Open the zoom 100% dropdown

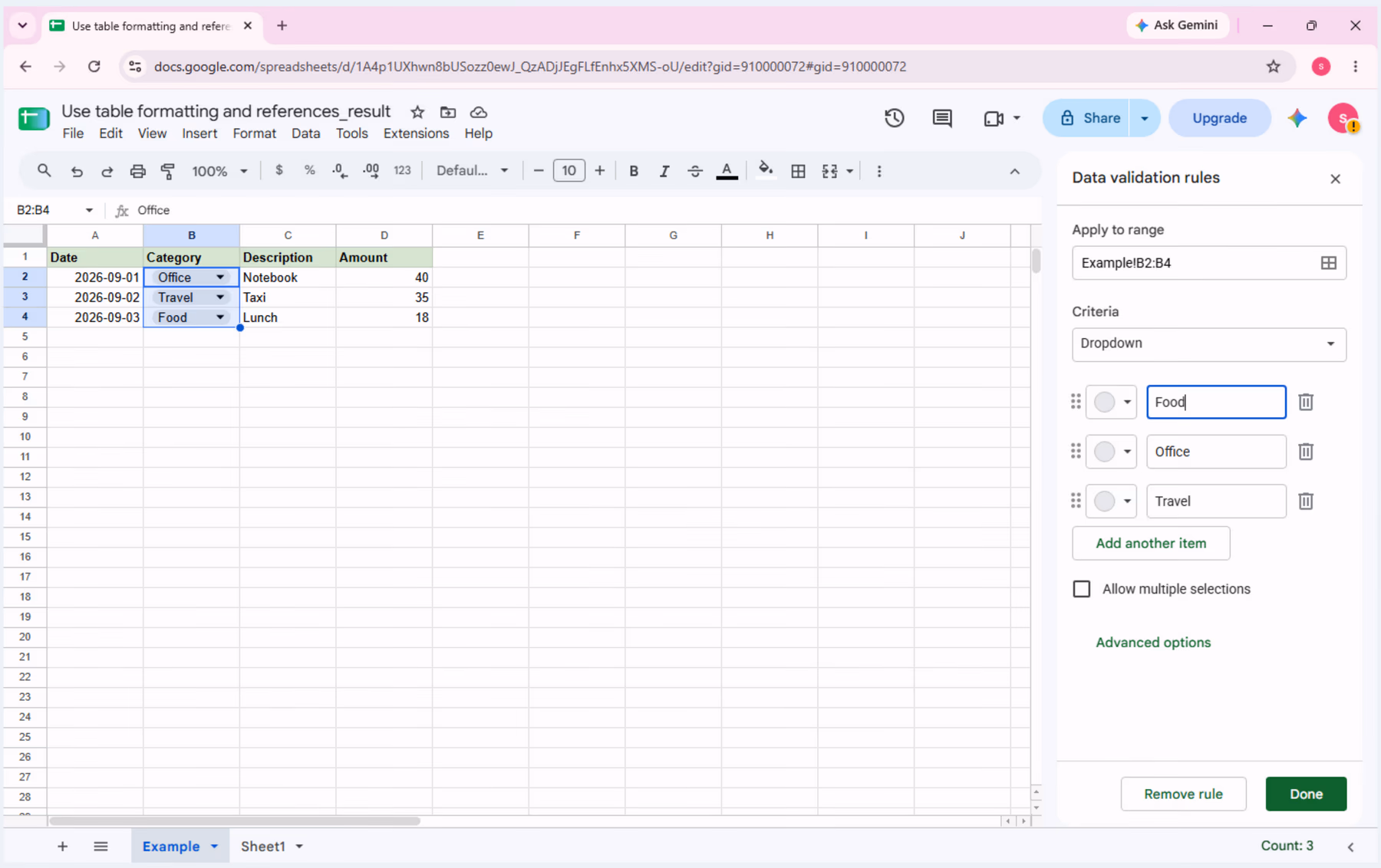pos(219,171)
